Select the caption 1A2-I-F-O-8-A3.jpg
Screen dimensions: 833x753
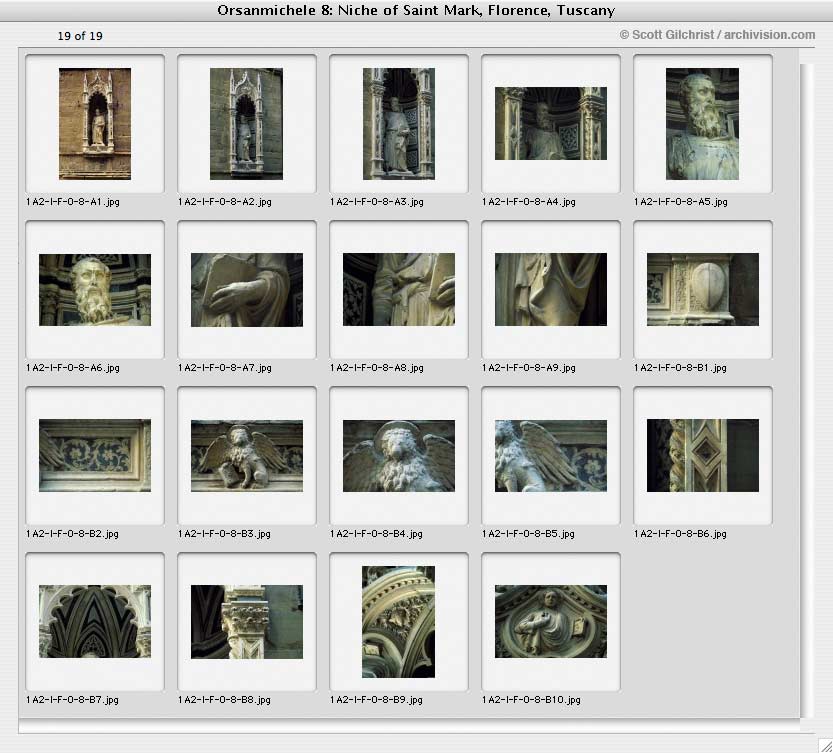click(x=377, y=202)
